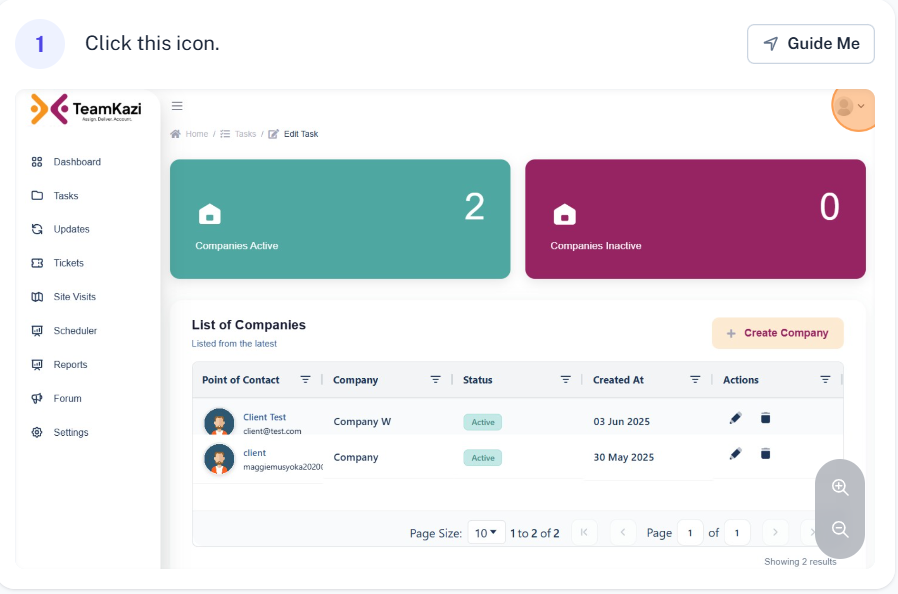This screenshot has height=594, width=898.
Task: Click the zoom out magnifier
Action: pos(840,529)
